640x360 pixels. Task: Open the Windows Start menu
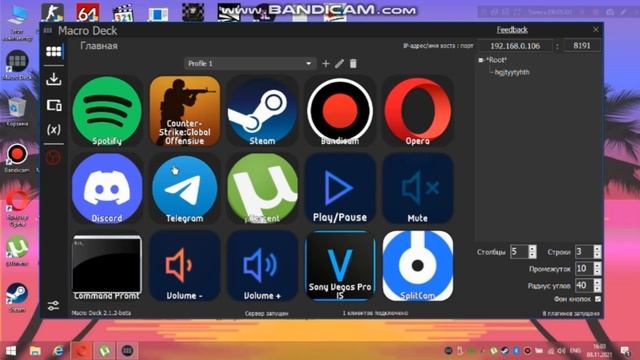[11, 351]
